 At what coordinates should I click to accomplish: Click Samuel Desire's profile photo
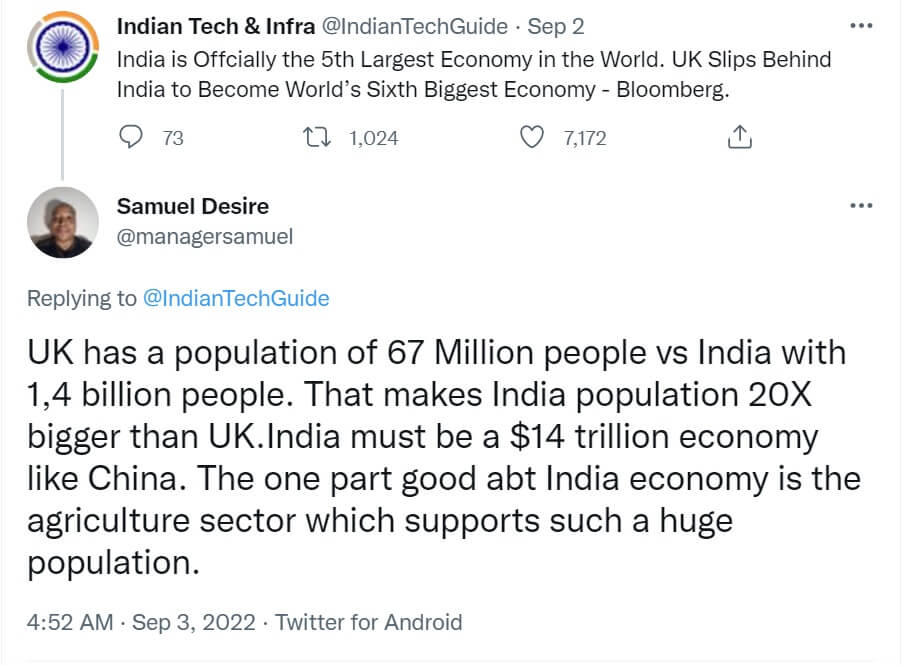coord(62,222)
